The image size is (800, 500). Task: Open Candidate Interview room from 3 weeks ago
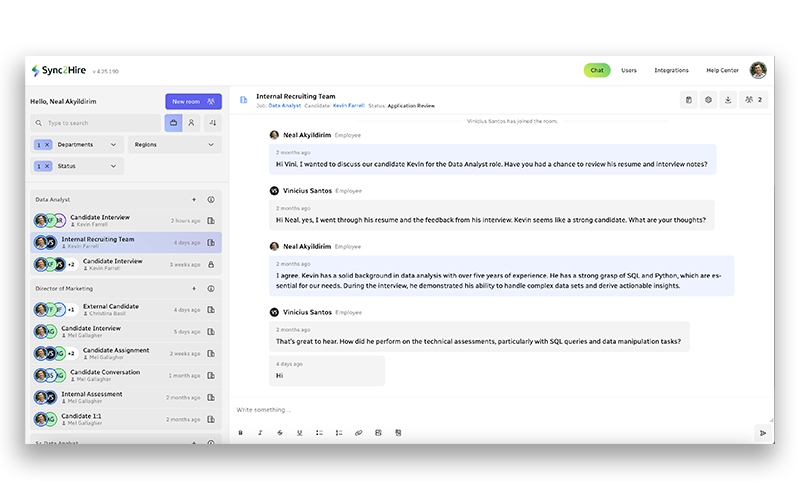pos(126,264)
